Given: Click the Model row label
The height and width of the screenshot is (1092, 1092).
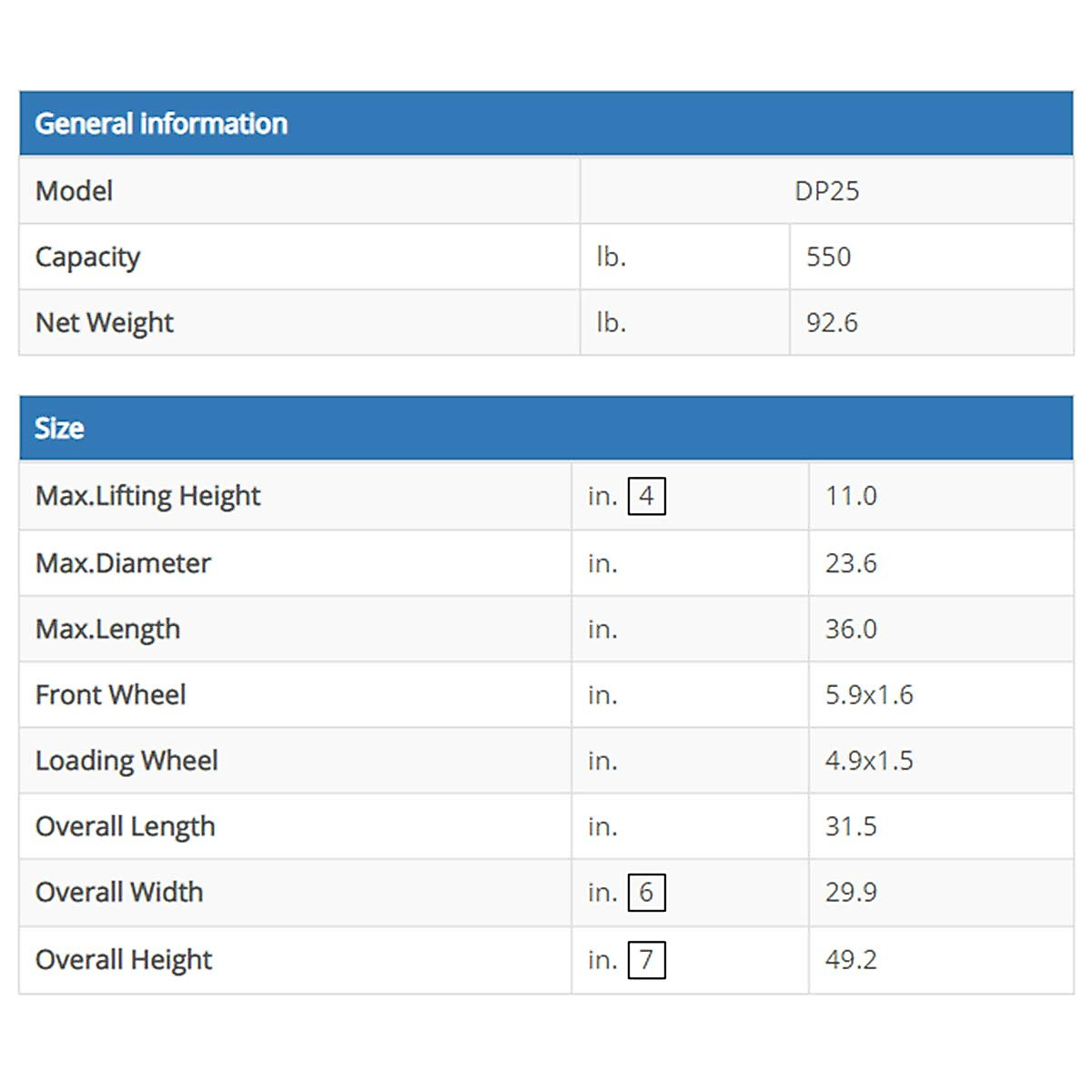Looking at the screenshot, I should (x=74, y=191).
